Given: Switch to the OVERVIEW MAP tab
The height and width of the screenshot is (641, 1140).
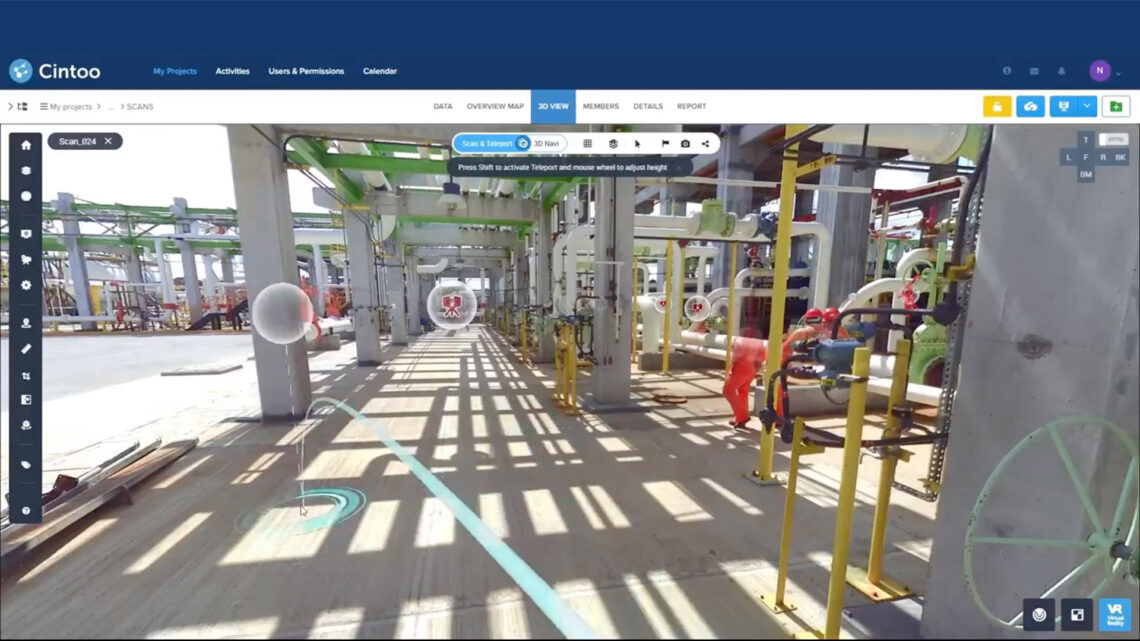Looking at the screenshot, I should coord(495,106).
